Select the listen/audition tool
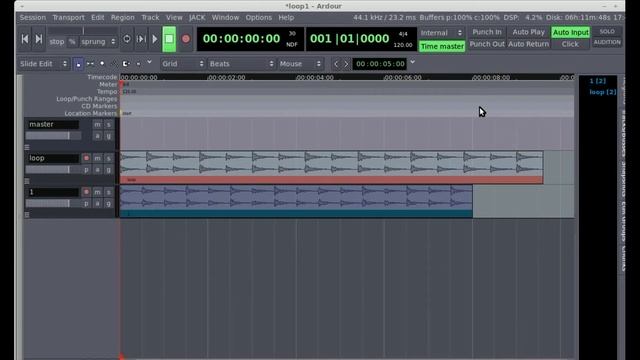 [x=138, y=64]
